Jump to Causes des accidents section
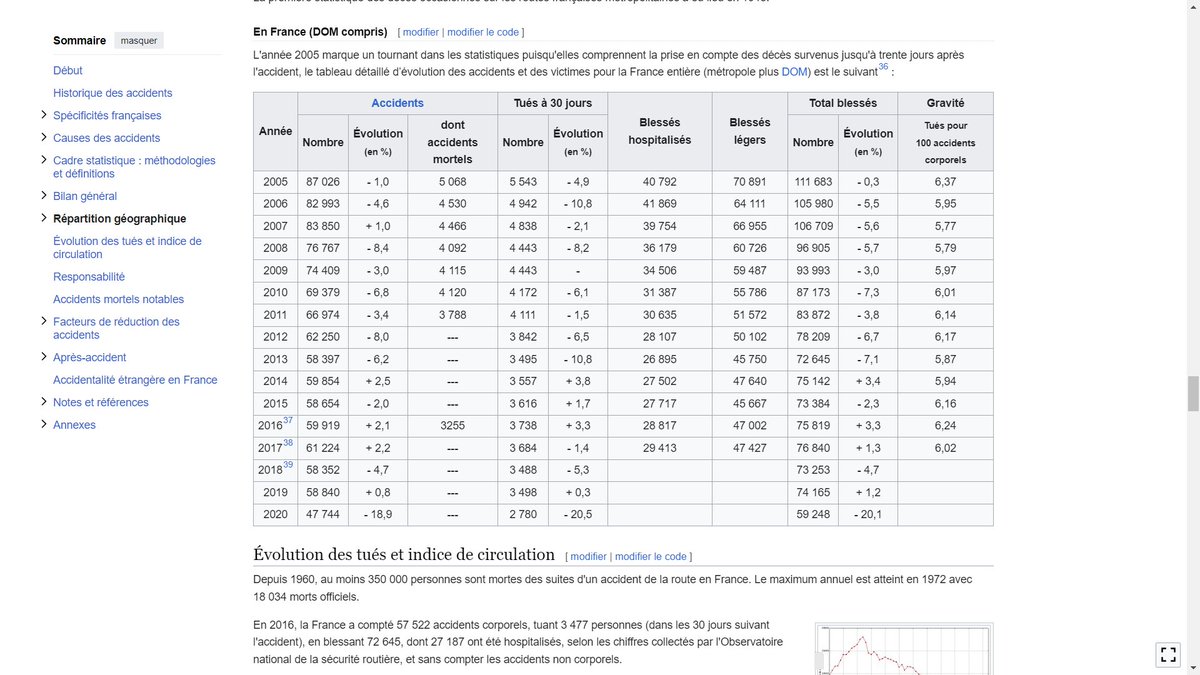The height and width of the screenshot is (675, 1200). point(107,138)
